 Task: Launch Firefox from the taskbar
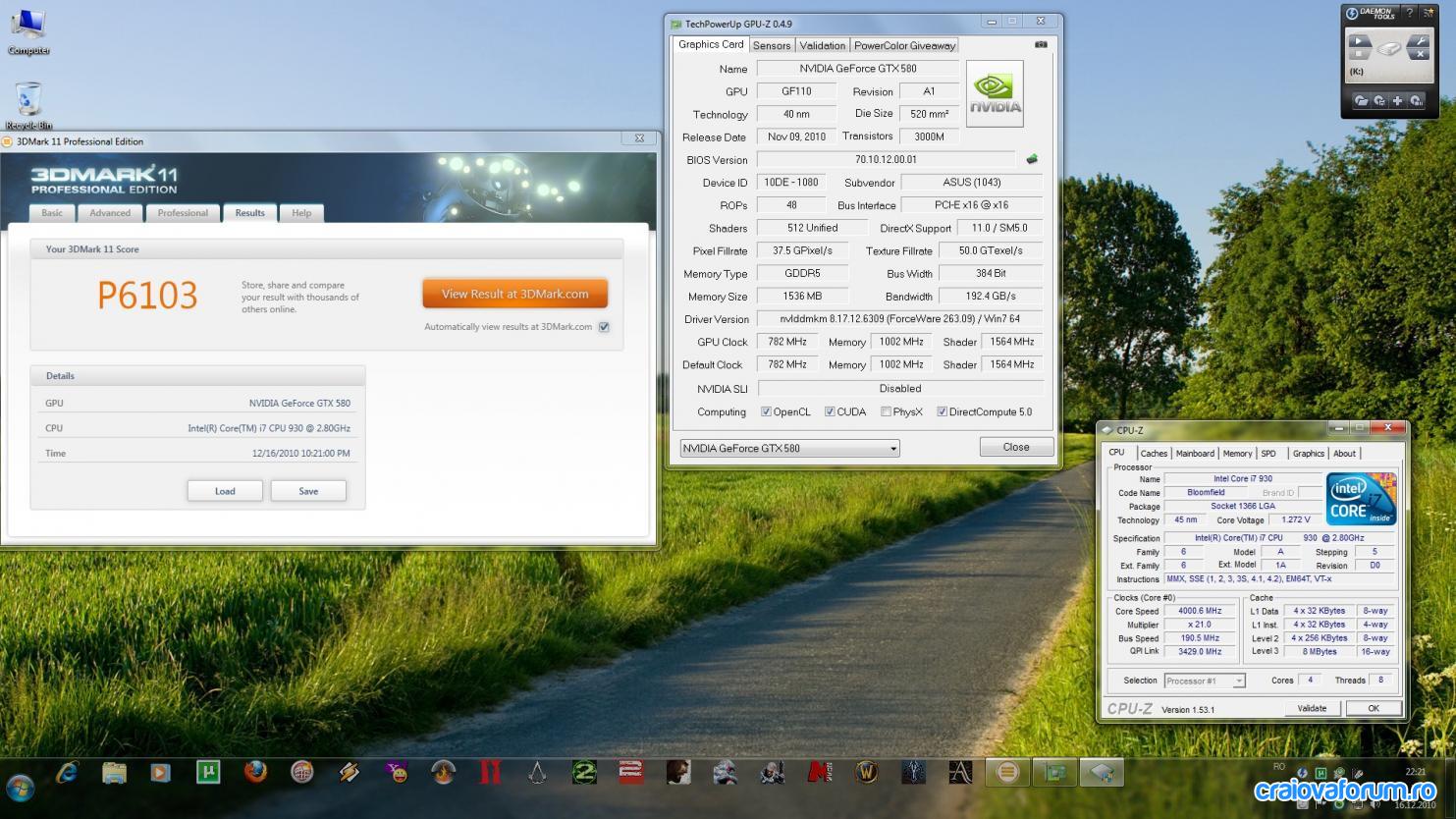[x=255, y=773]
